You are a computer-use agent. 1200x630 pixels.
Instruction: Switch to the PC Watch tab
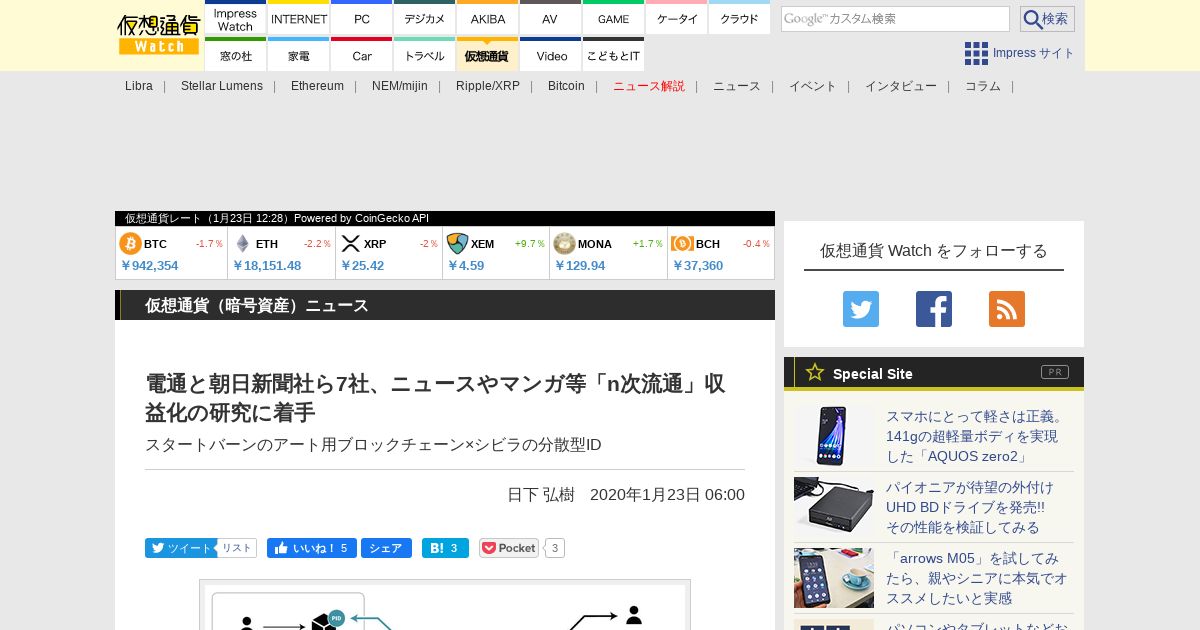pos(362,19)
